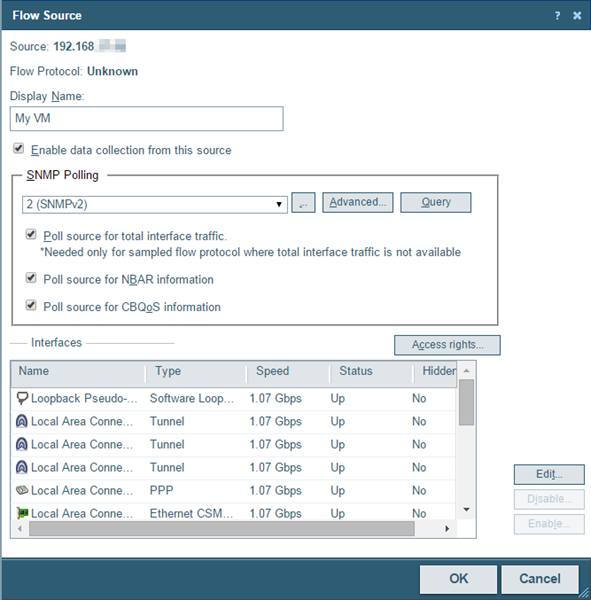Image resolution: width=591 pixels, height=600 pixels.
Task: Click the interfaces list scroll up arrow
Action: [x=466, y=370]
